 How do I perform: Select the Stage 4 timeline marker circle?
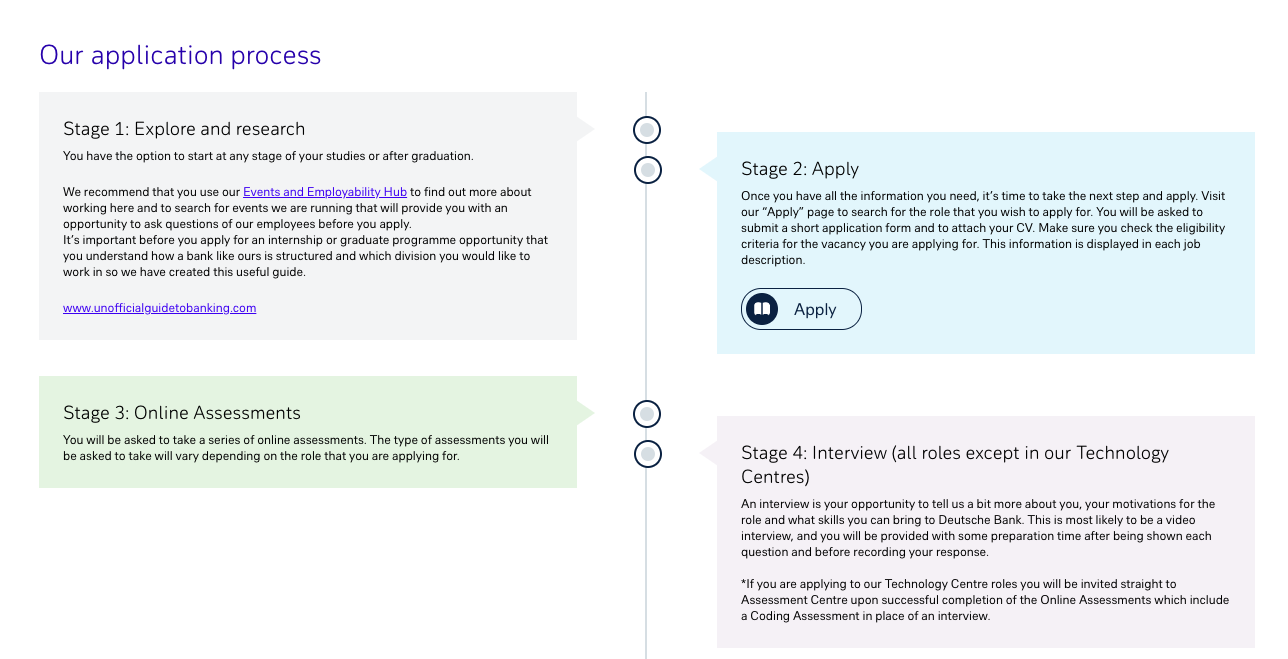pos(648,454)
